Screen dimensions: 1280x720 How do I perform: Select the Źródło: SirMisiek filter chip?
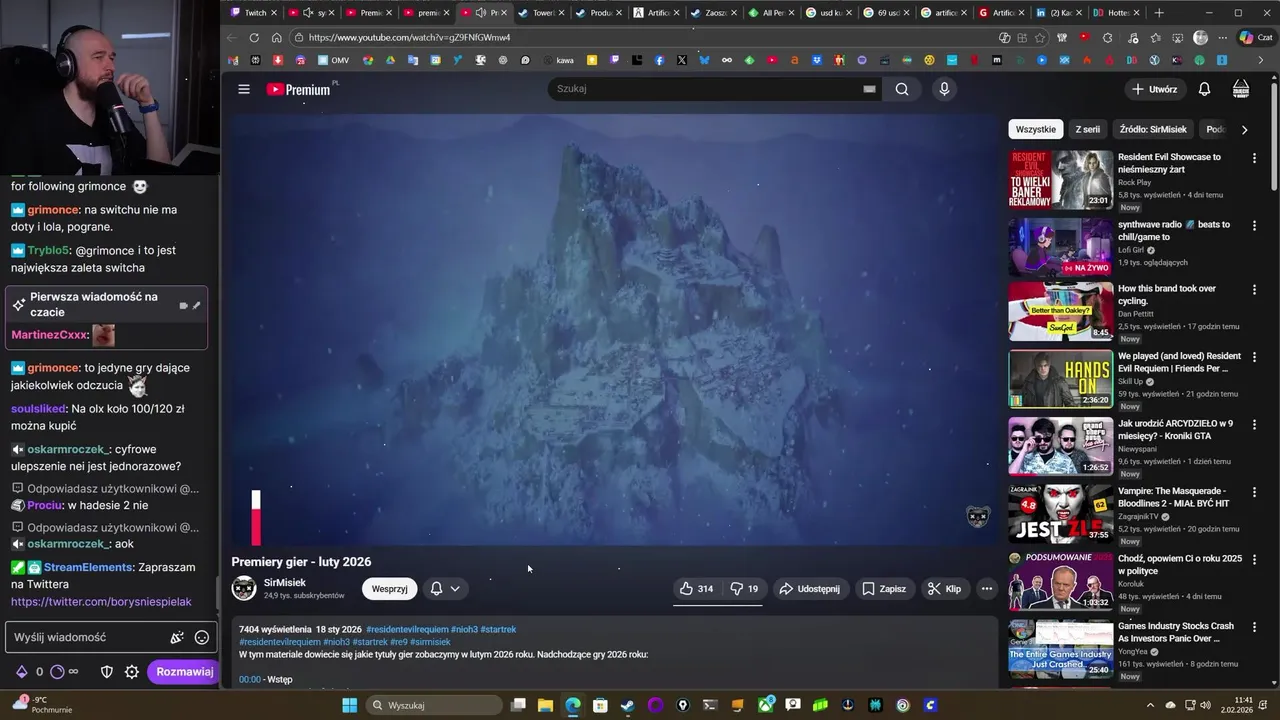point(1153,129)
